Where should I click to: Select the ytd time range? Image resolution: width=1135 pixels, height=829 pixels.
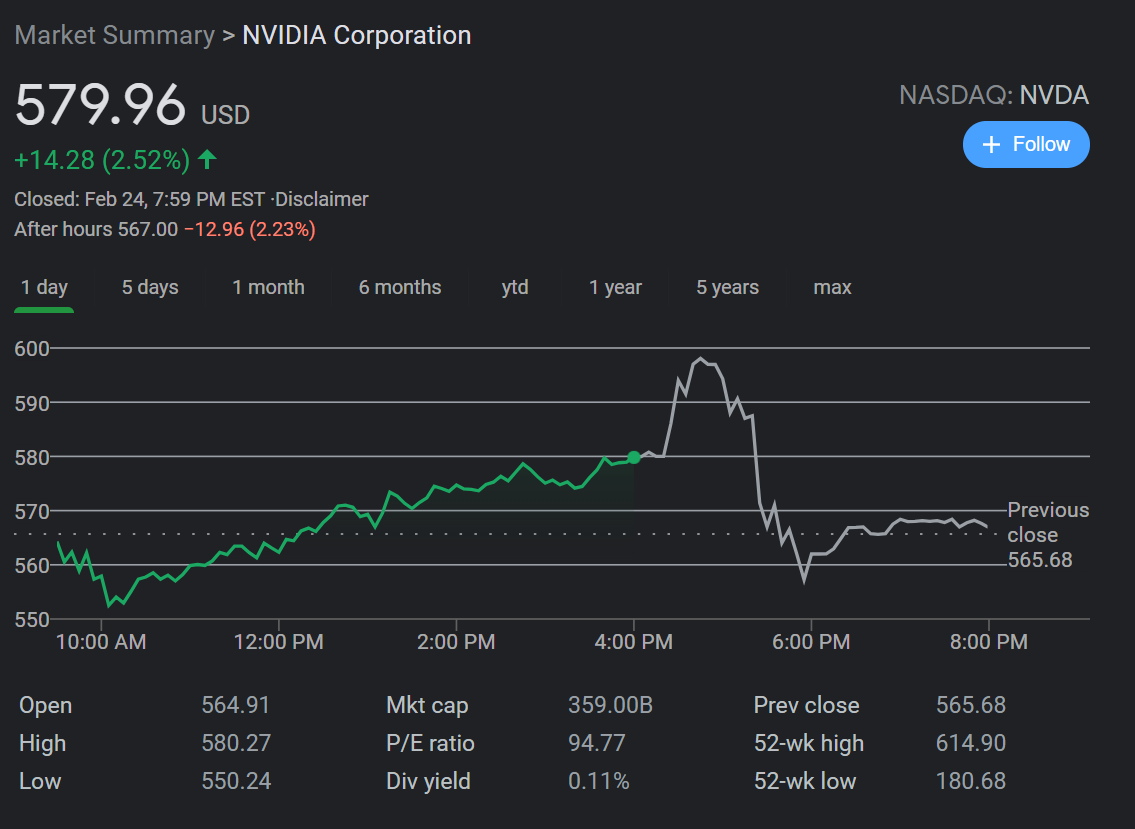[x=515, y=288]
